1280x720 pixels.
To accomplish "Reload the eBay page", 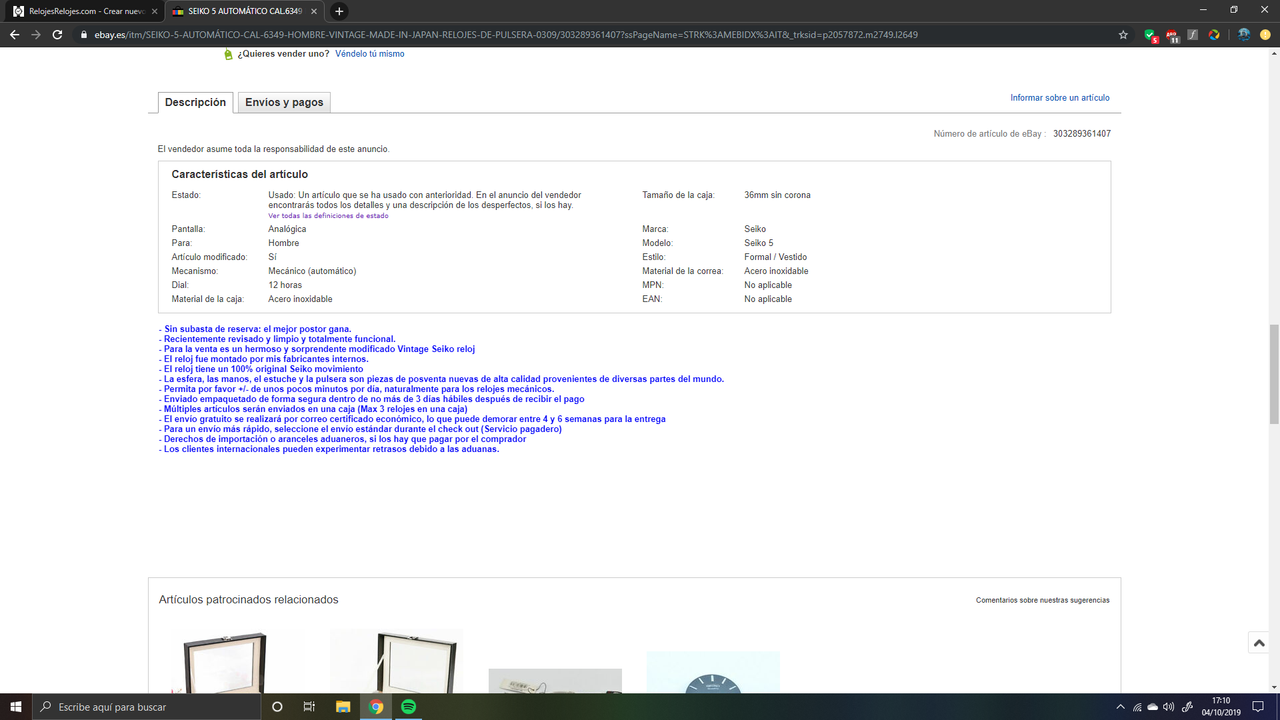I will (x=59, y=34).
